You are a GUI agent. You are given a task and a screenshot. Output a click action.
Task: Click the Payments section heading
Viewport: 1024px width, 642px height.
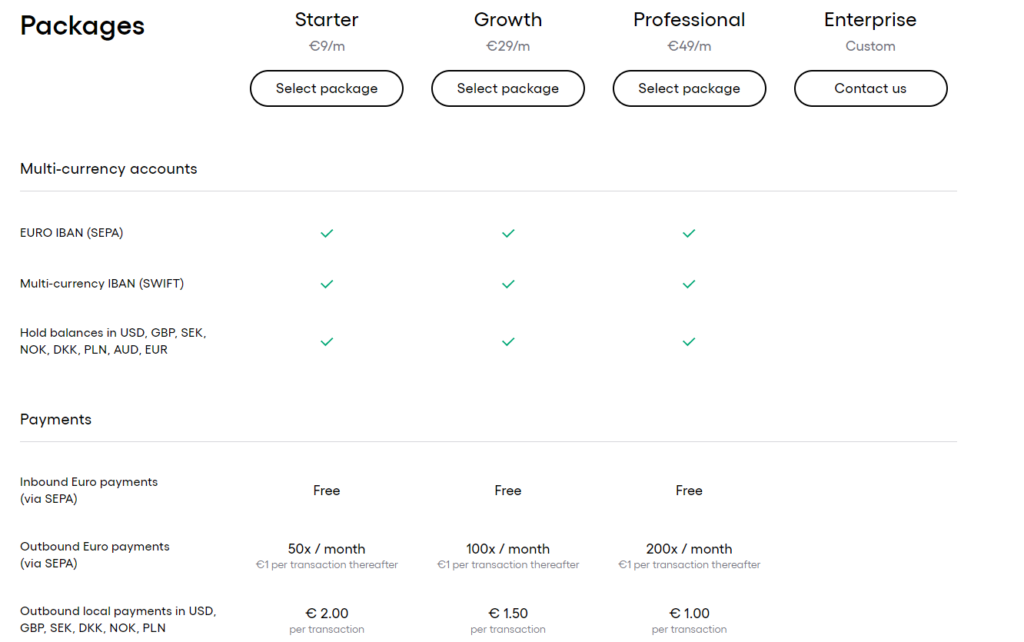56,420
